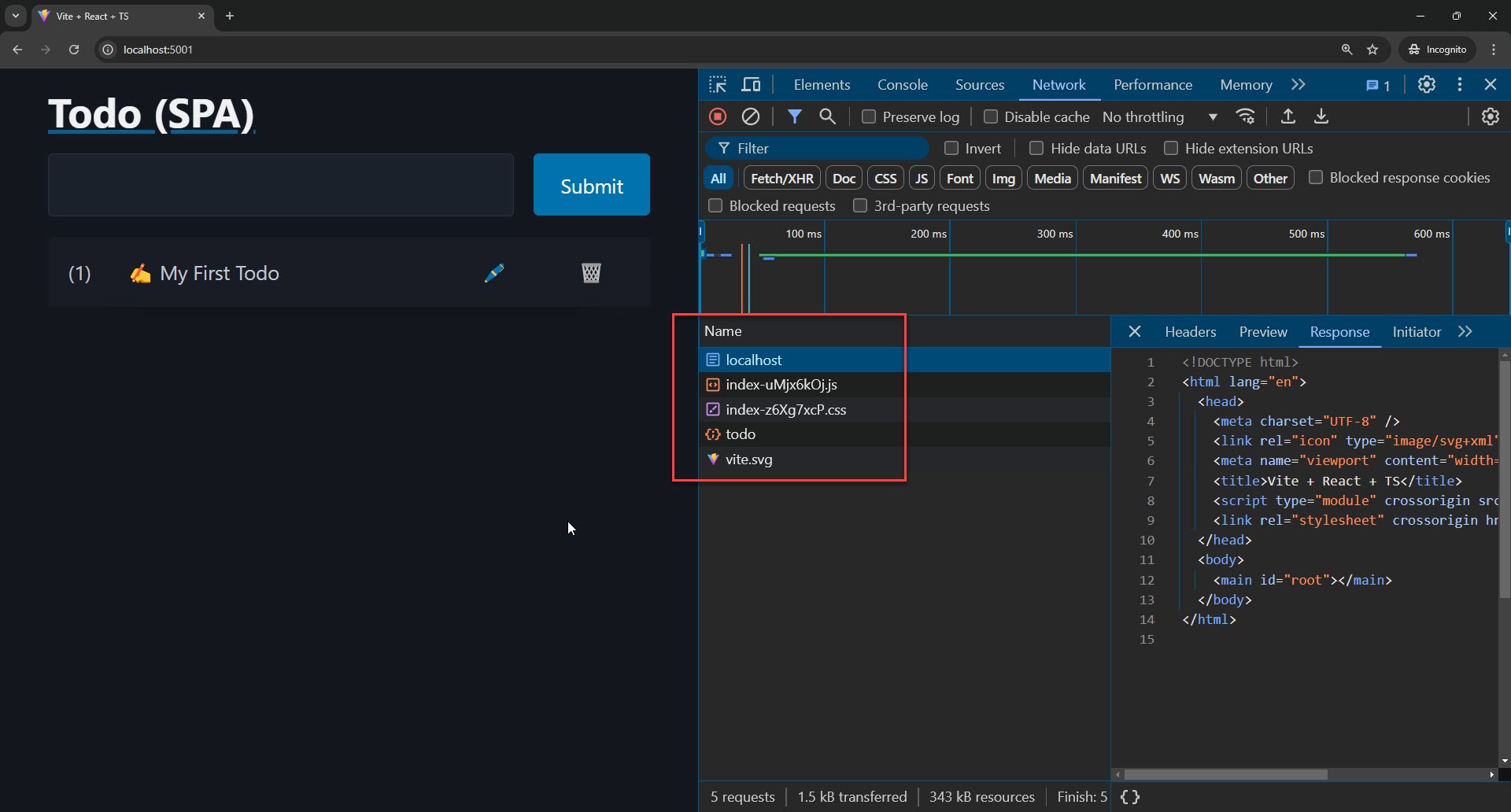Delete 'My First Todo' with trash icon
The width and height of the screenshot is (1511, 812).
tap(591, 273)
